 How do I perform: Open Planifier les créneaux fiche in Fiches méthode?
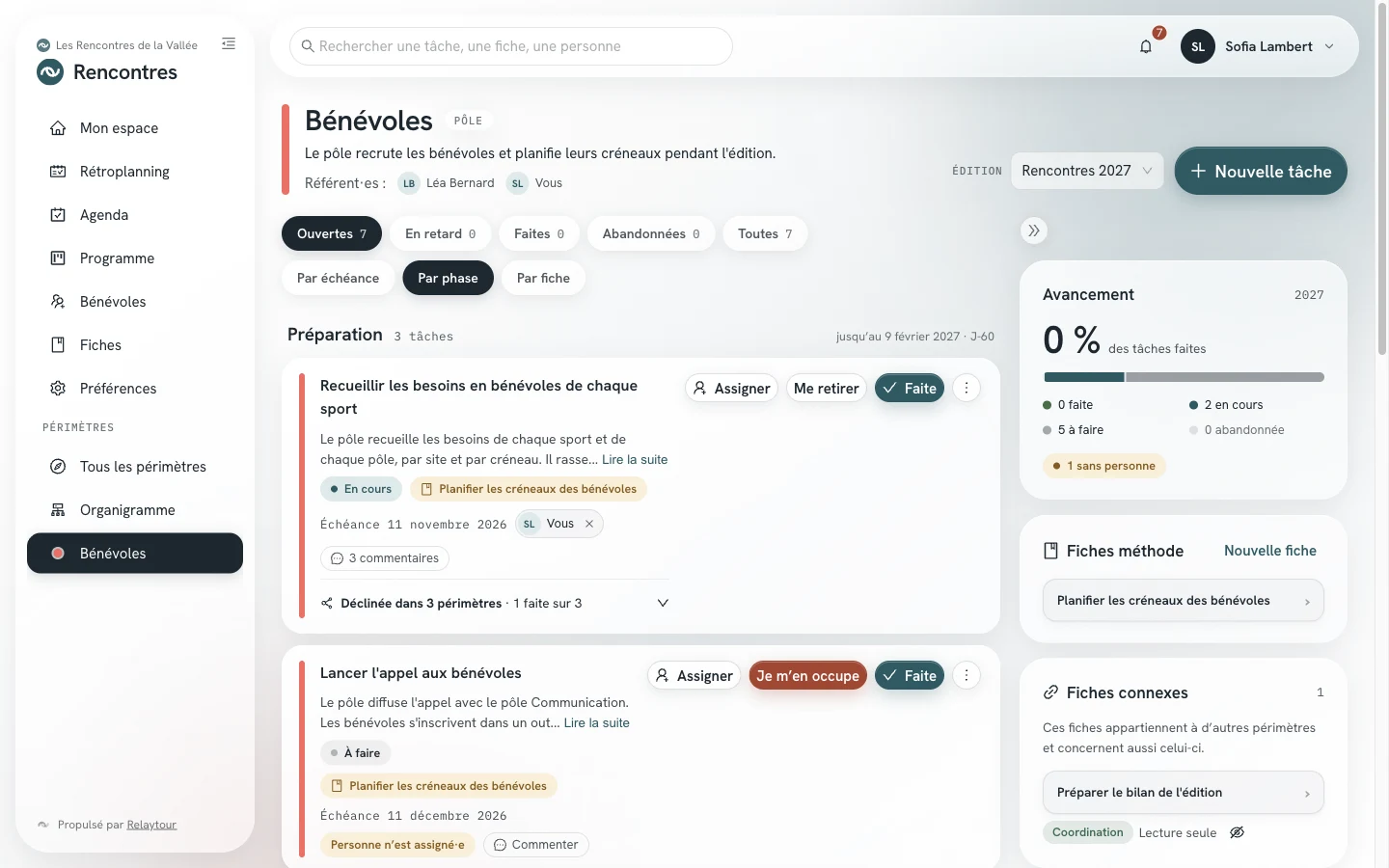(1184, 601)
